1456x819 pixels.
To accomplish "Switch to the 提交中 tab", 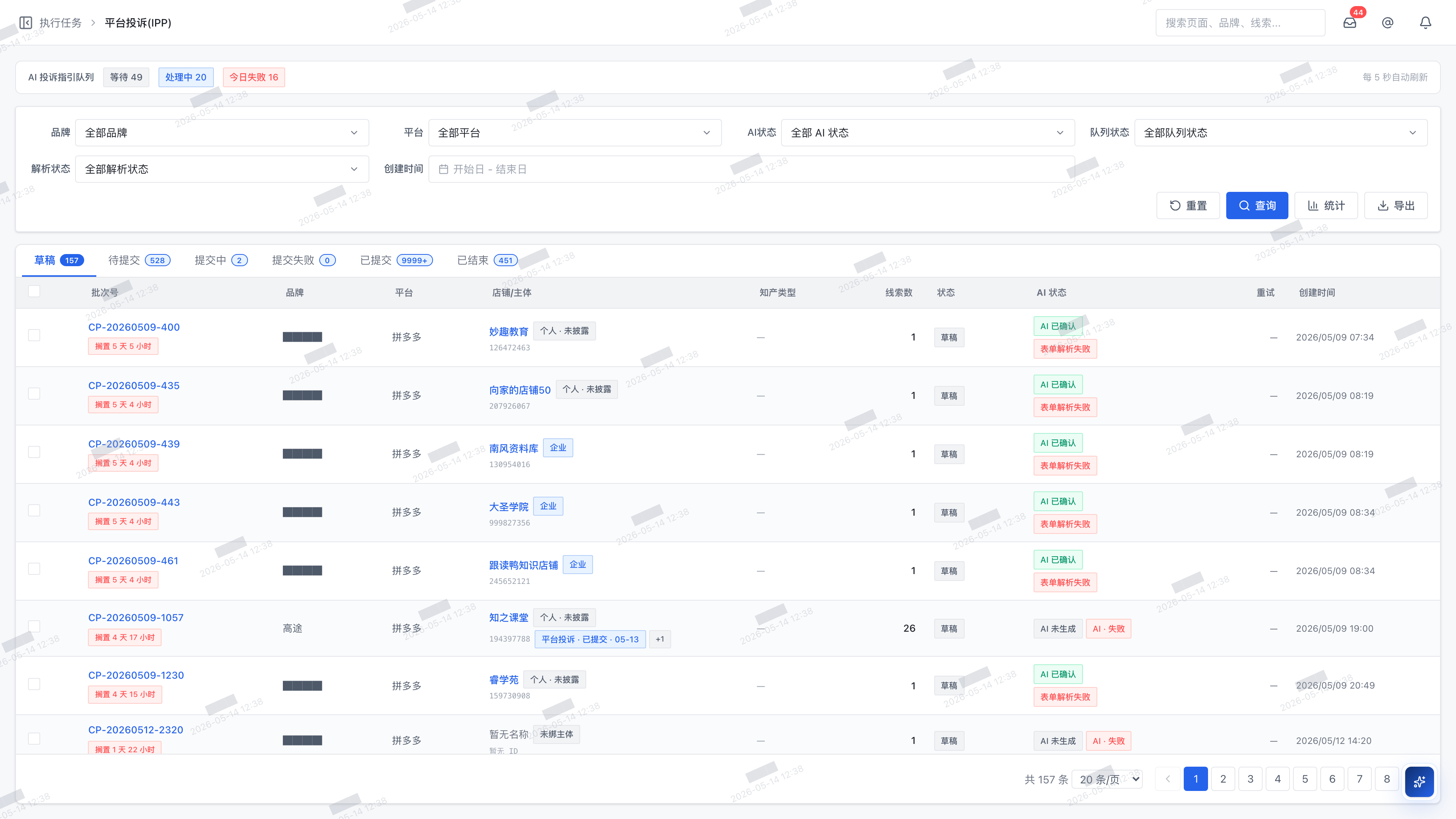I will tap(221, 260).
